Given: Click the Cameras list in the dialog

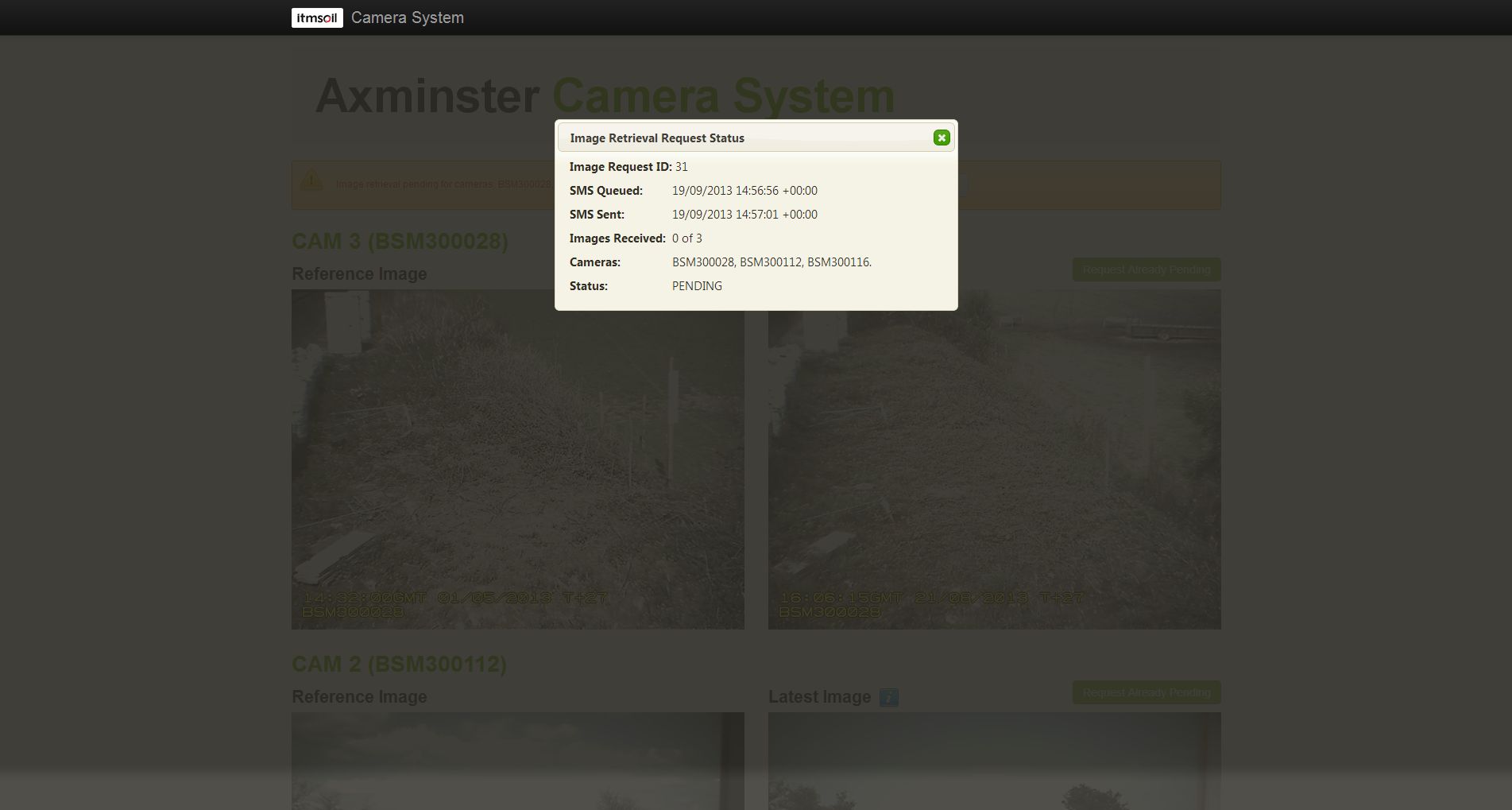Looking at the screenshot, I should coord(771,262).
